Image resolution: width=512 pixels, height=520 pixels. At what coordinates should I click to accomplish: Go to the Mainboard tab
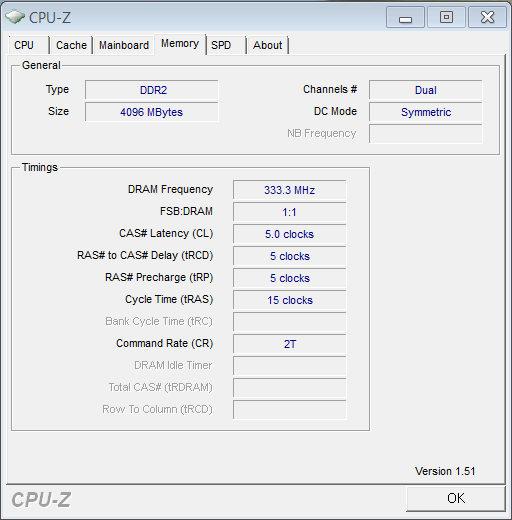pos(124,45)
